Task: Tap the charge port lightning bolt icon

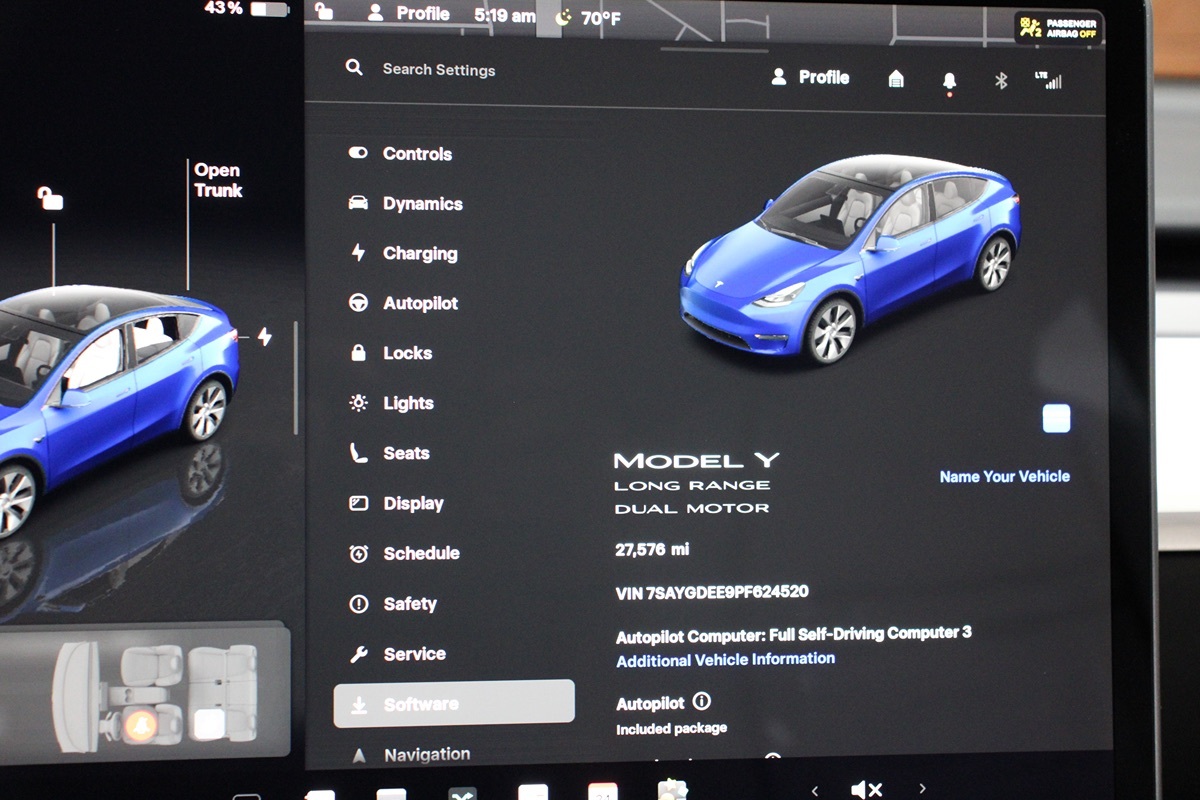Action: [265, 337]
